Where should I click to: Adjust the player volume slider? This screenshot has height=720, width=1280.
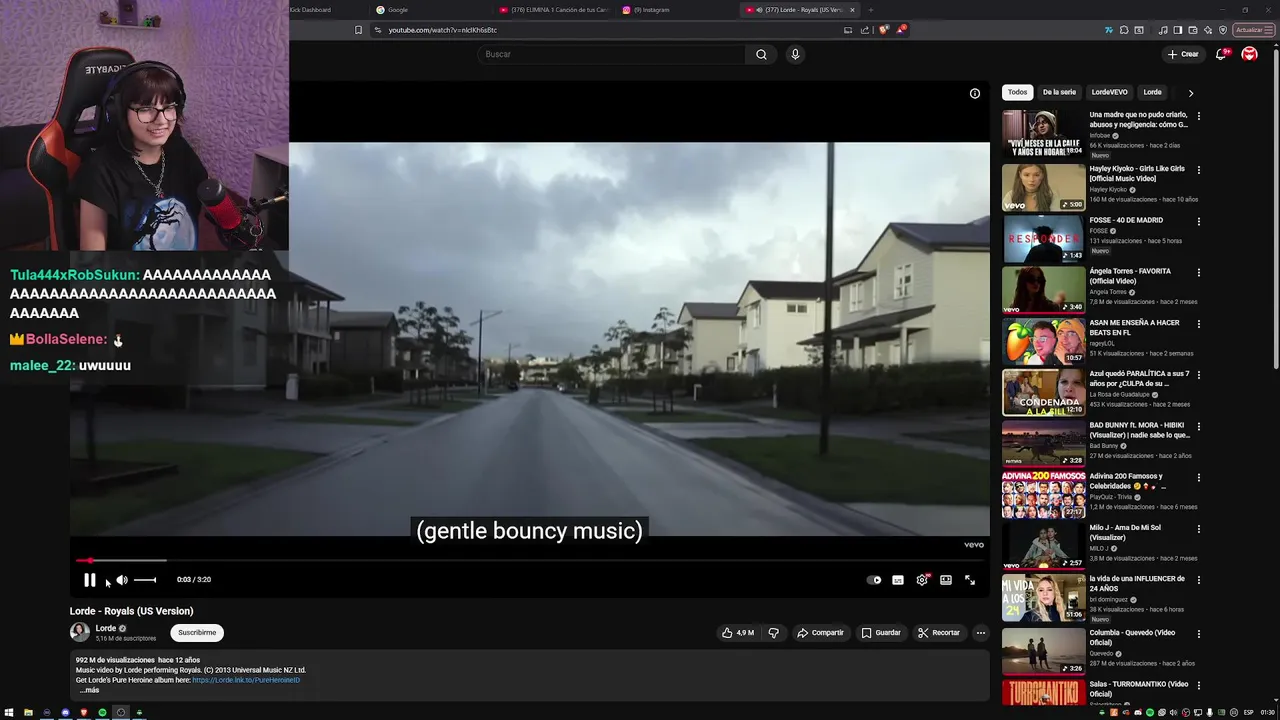pyautogui.click(x=145, y=580)
